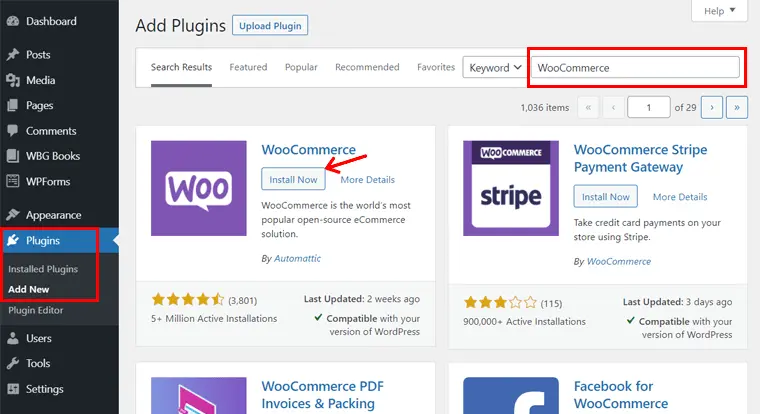Open WooCommerce PDF Invoices & Packing title
Viewport: 760px width, 414px height.
(322, 395)
